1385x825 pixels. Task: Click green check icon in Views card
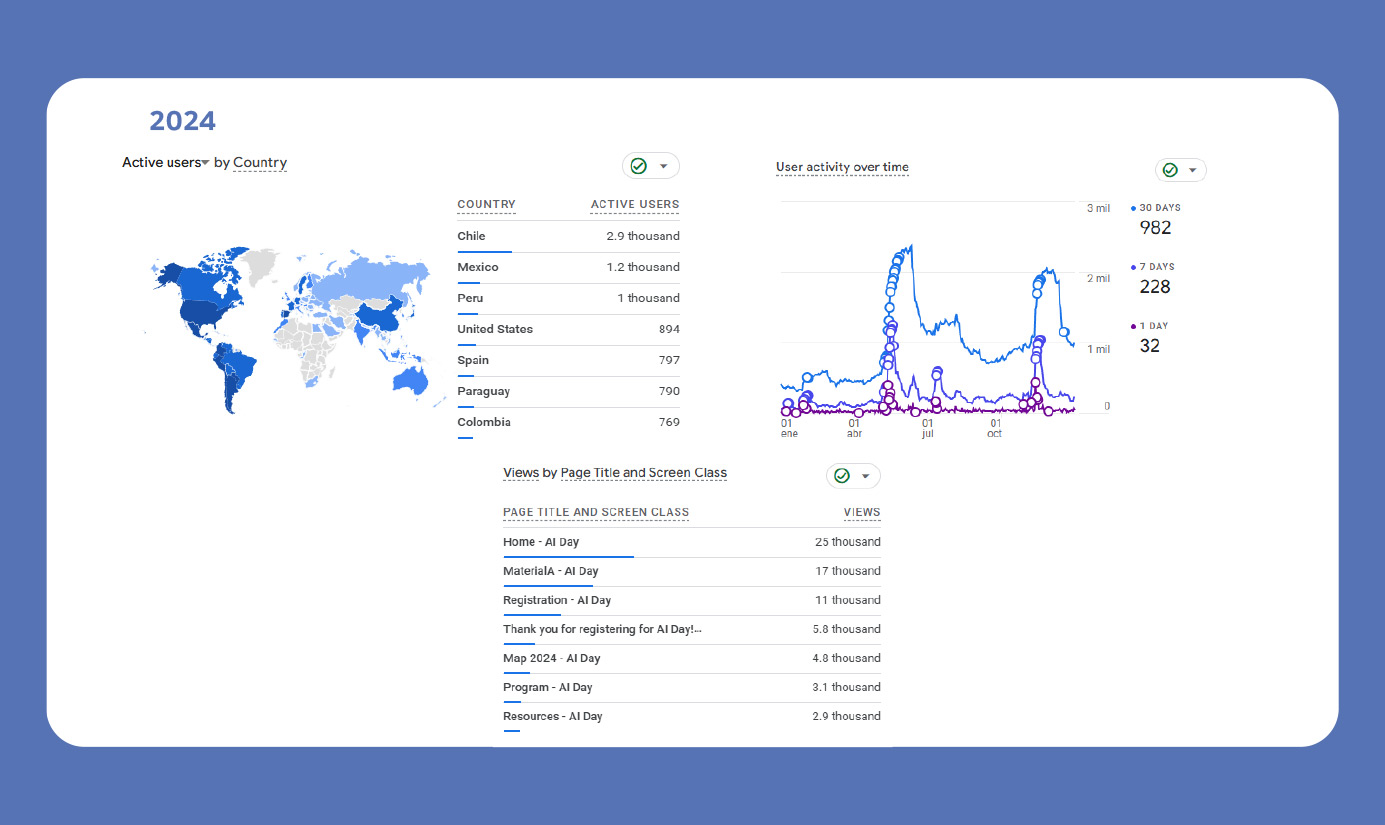coord(842,476)
